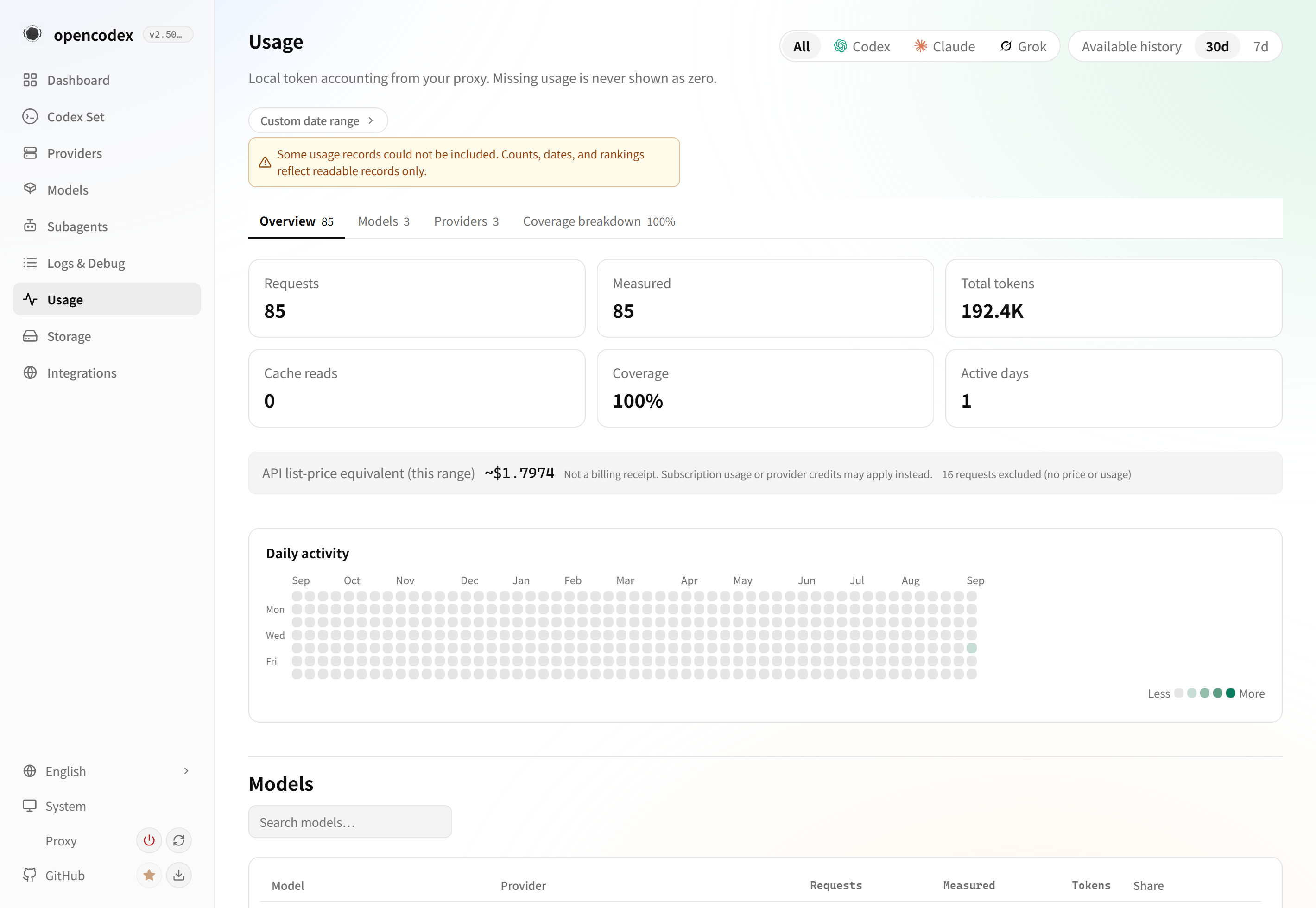This screenshot has width=1316, height=908.
Task: Open the Providers 3 tab
Action: [x=467, y=221]
